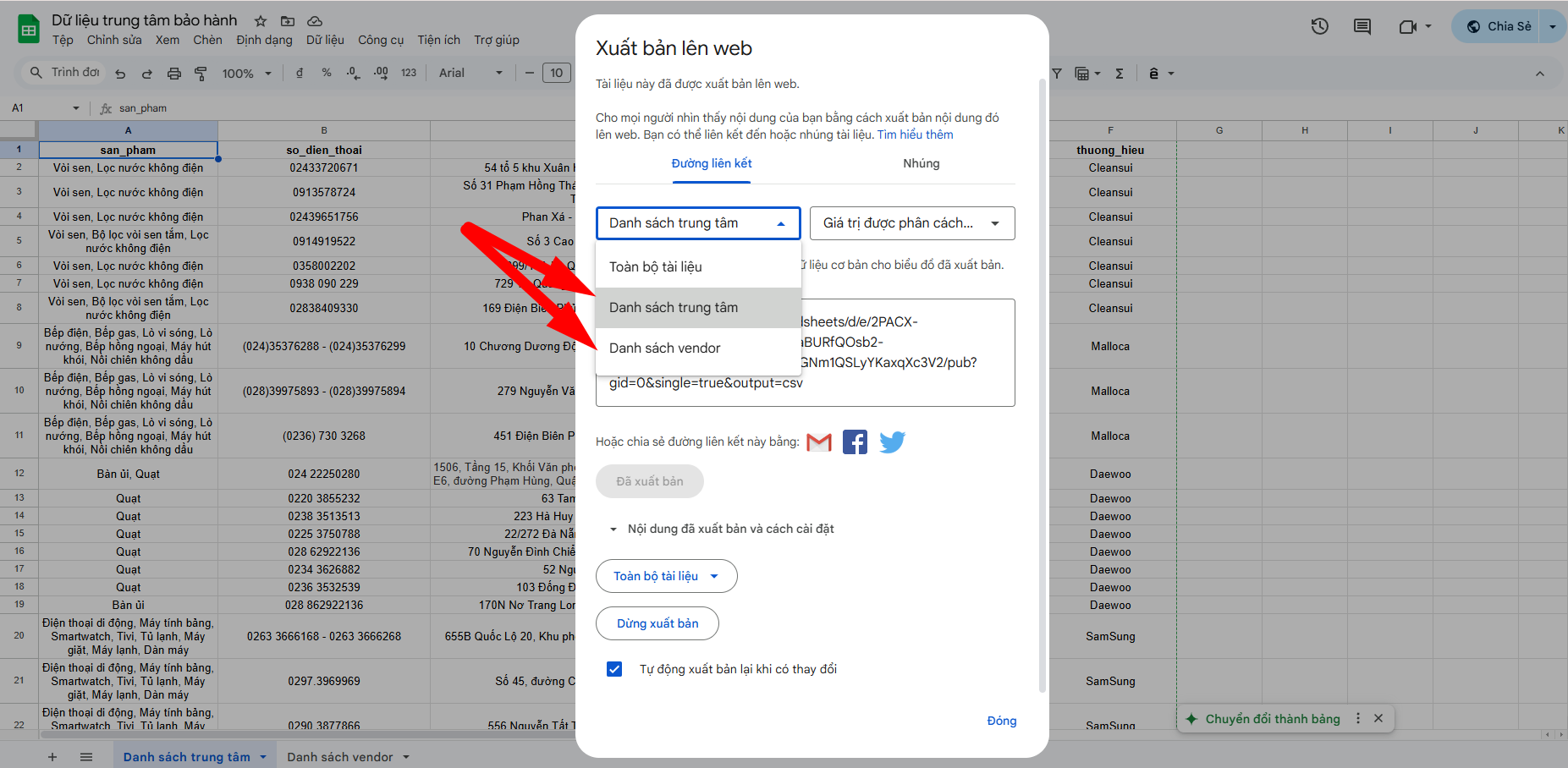This screenshot has width=1568, height=768.
Task: Click the Đóng button
Action: pos(1002,721)
